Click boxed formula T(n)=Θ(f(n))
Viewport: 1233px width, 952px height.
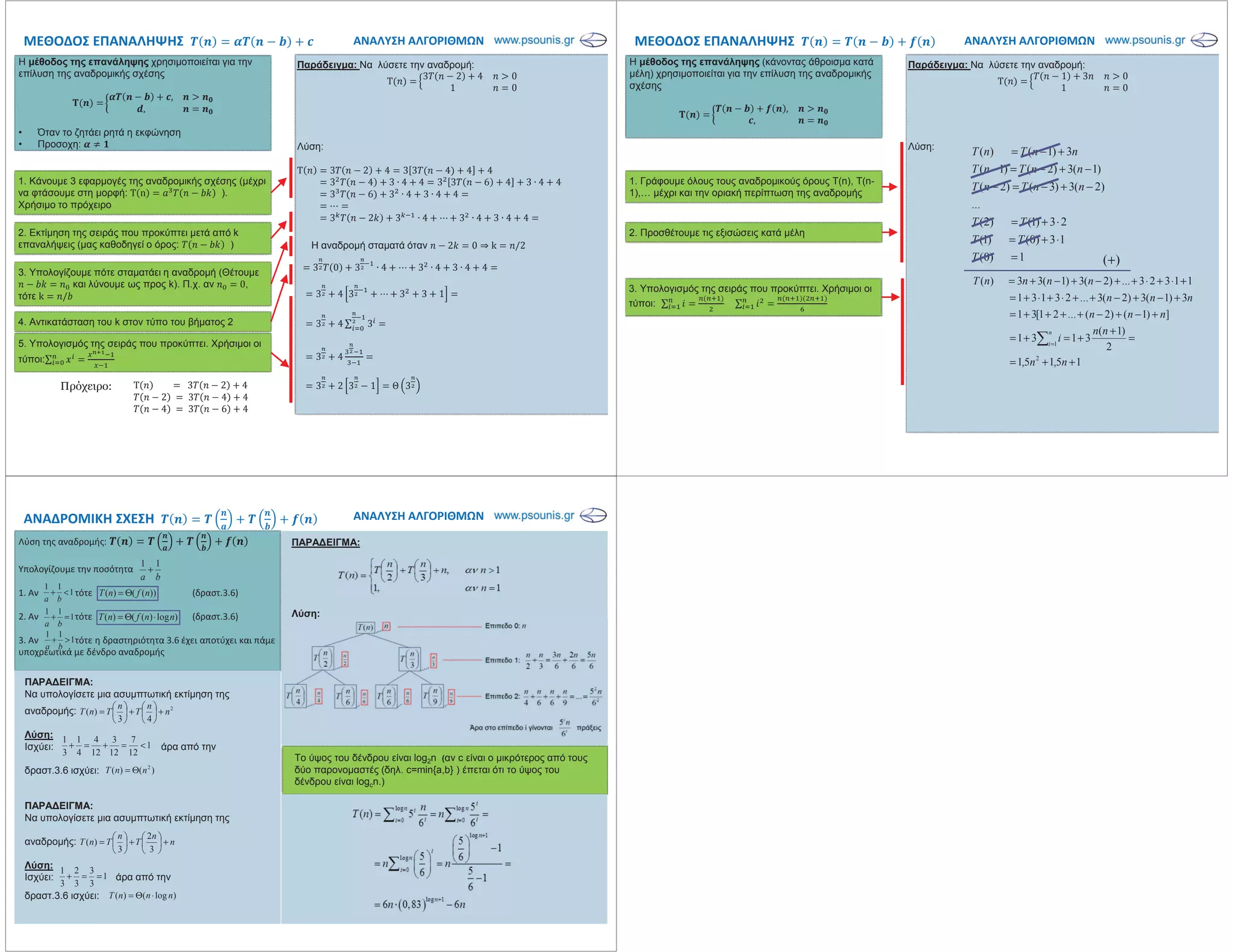pyautogui.click(x=128, y=593)
